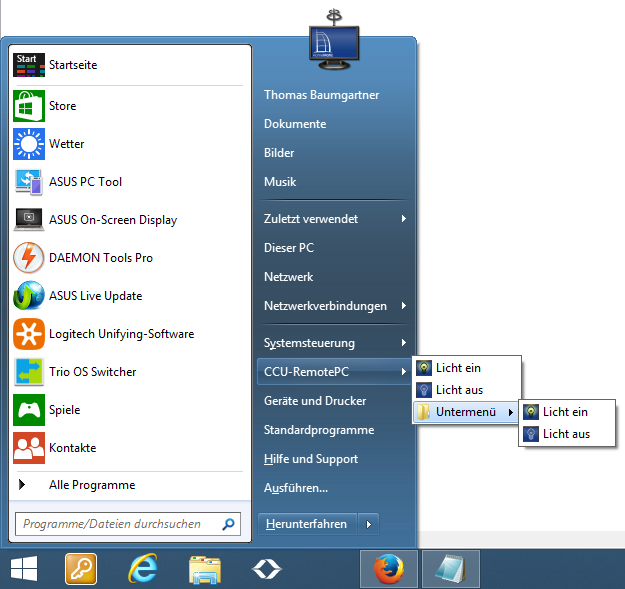Select CCU-RemotePC label
Screen dimensions: 625x589
(x=306, y=372)
